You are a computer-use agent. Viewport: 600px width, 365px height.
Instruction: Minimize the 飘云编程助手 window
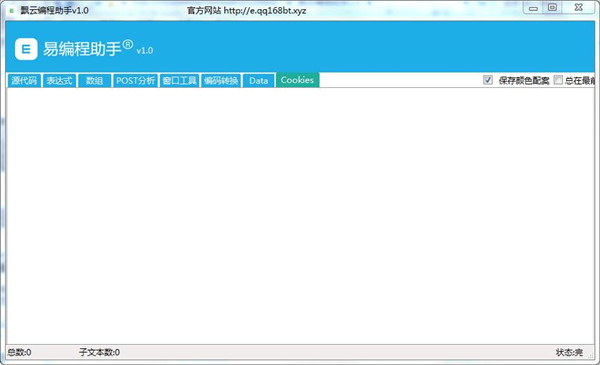click(x=533, y=8)
